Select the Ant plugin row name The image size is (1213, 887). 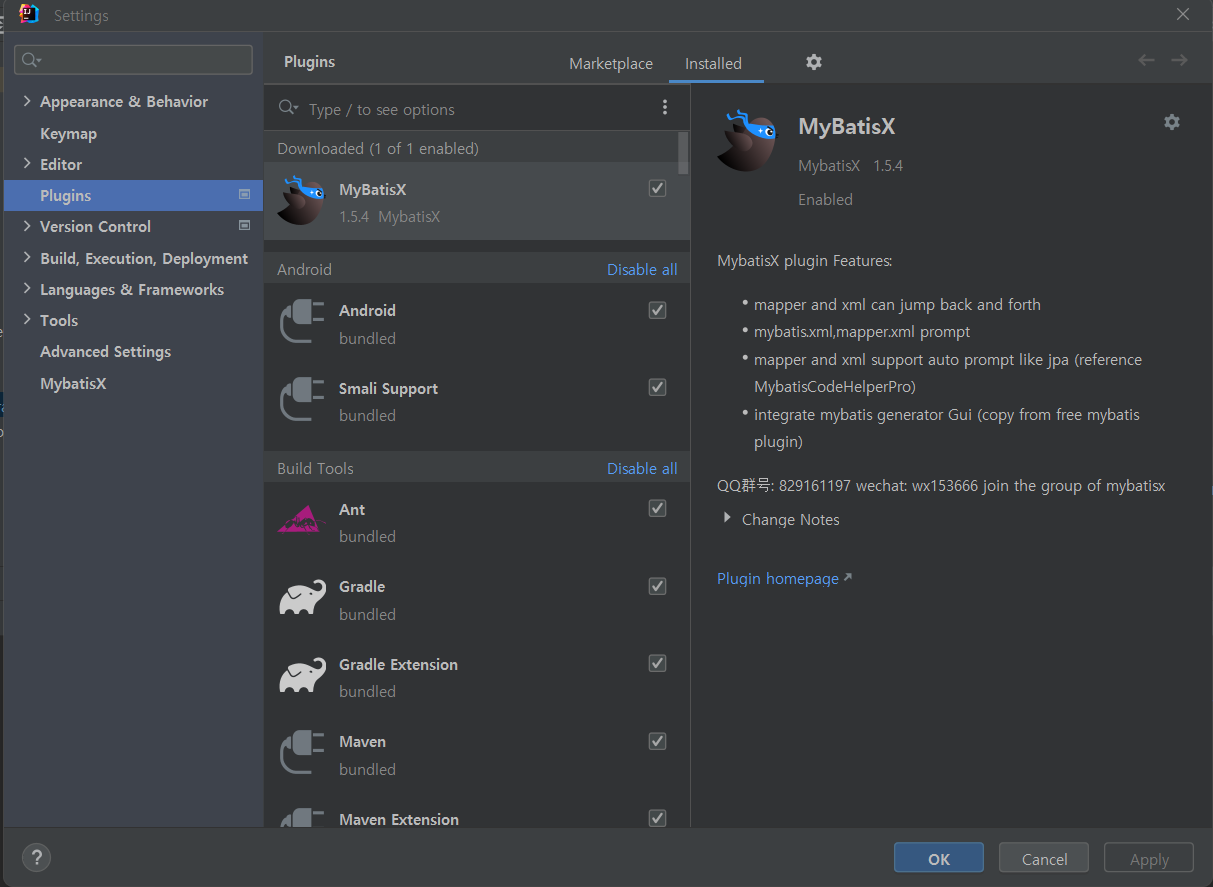(x=352, y=509)
